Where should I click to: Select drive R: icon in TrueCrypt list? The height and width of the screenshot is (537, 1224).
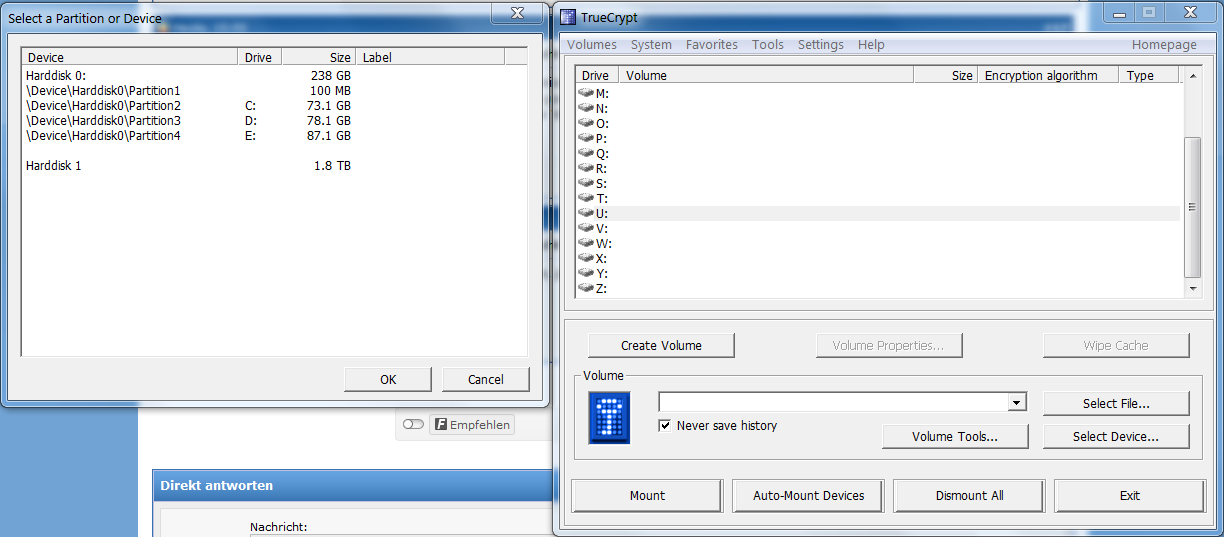pyautogui.click(x=586, y=168)
